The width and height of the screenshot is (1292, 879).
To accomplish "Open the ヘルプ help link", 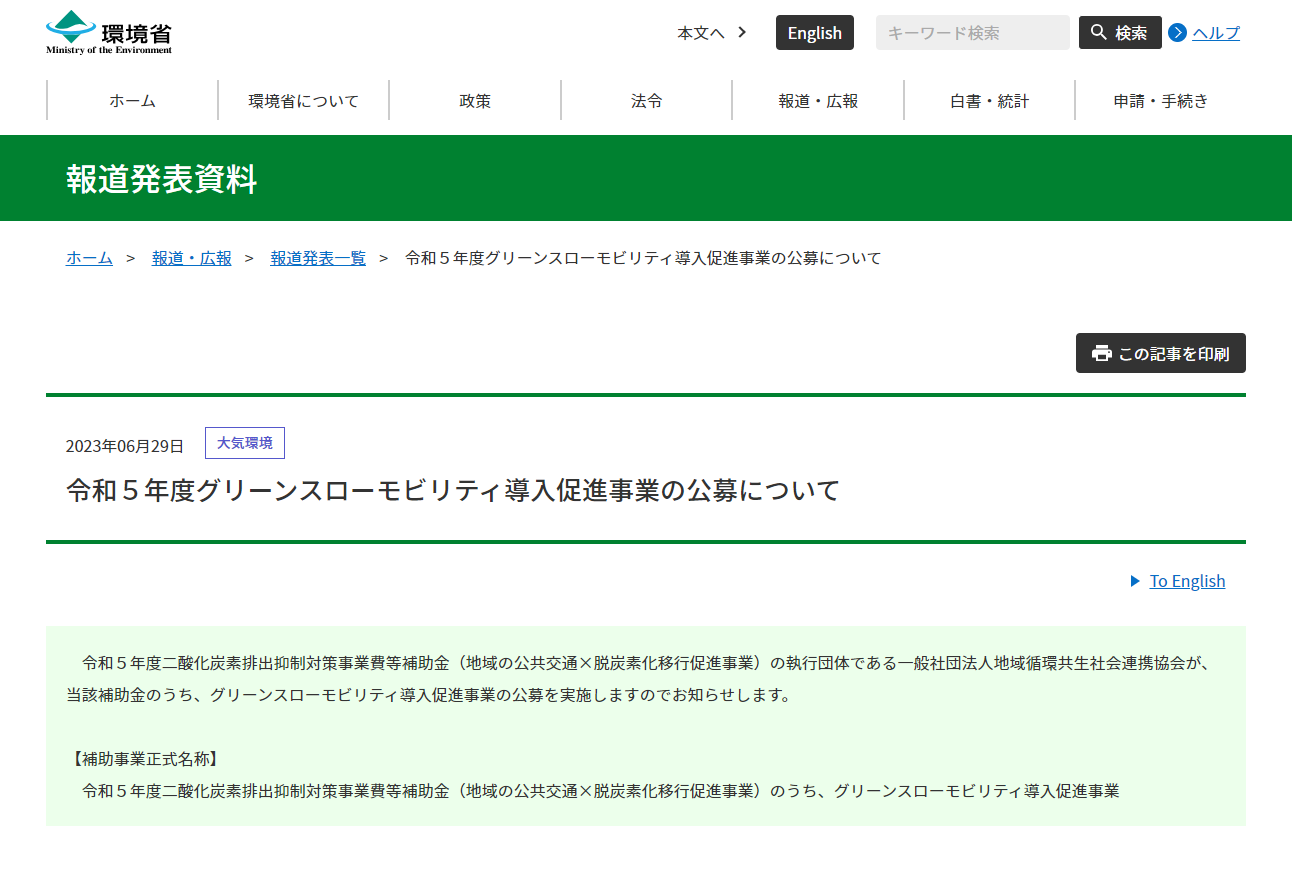I will click(1215, 33).
